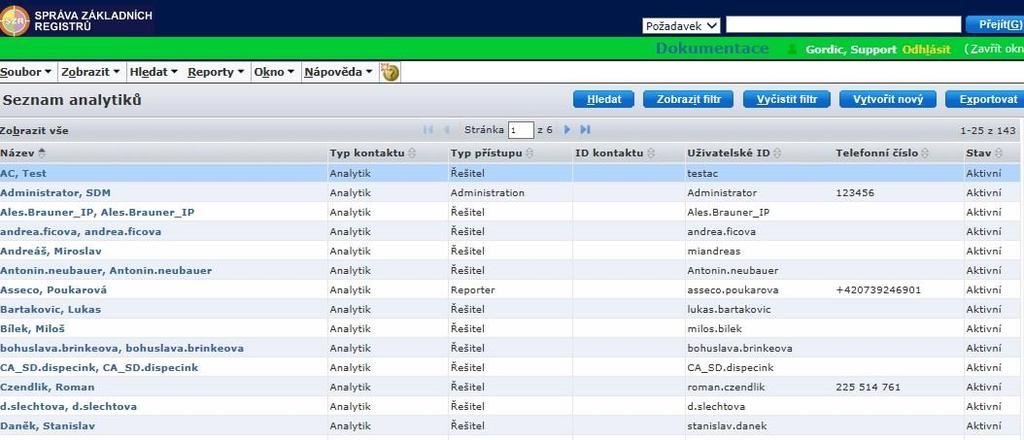Click the user icon beside Gordic, Support
The image size is (1024, 440).
tap(793, 50)
